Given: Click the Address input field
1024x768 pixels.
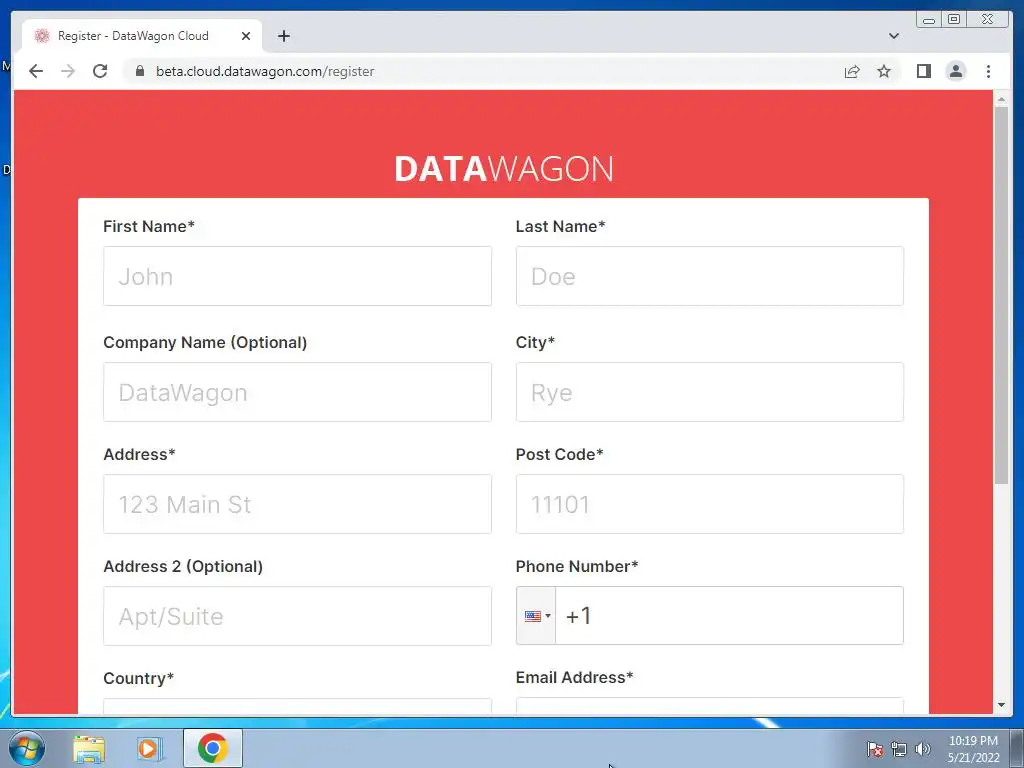Looking at the screenshot, I should (x=297, y=504).
